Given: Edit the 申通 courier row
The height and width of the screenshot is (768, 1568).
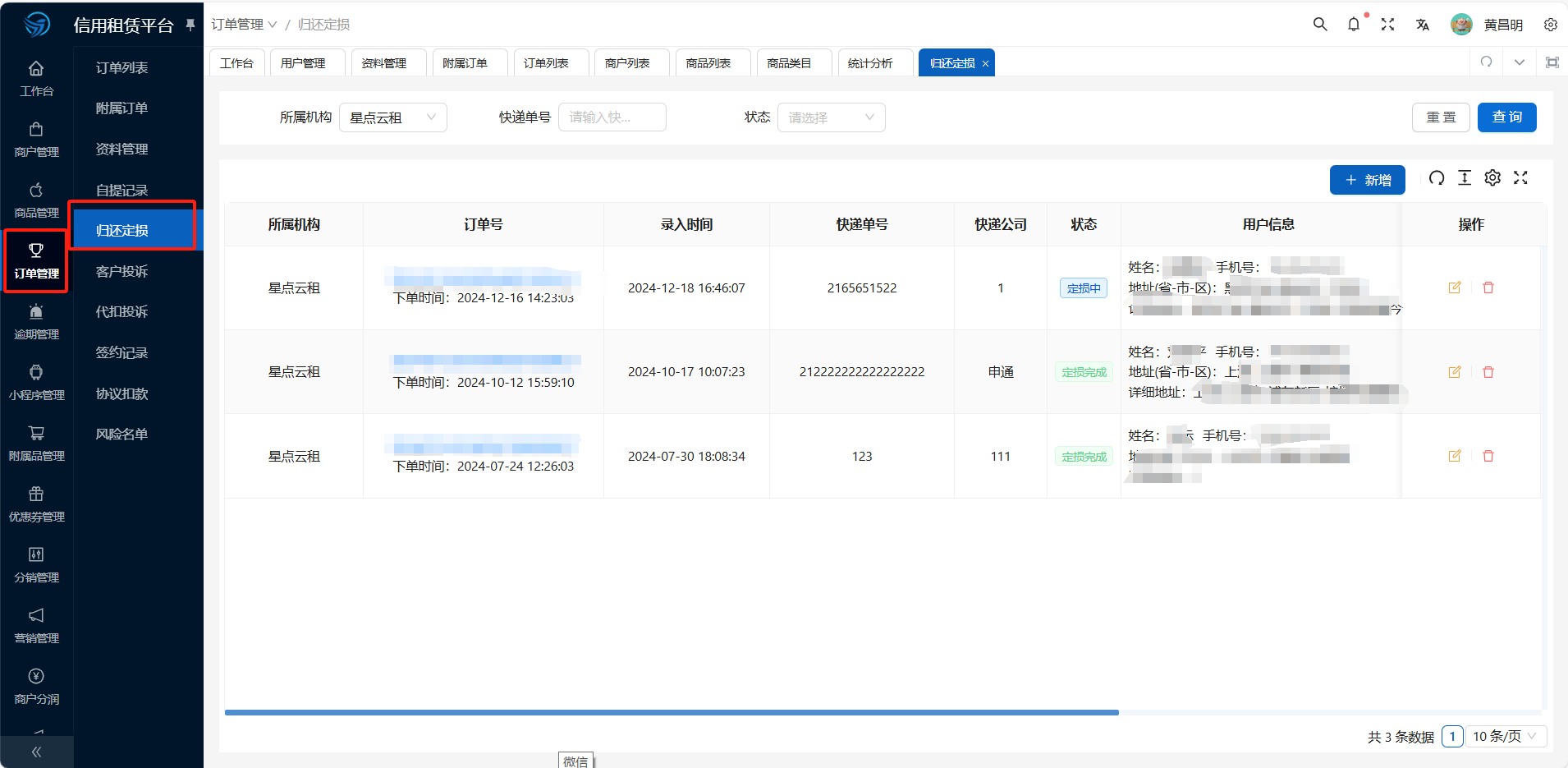Looking at the screenshot, I should (1455, 372).
